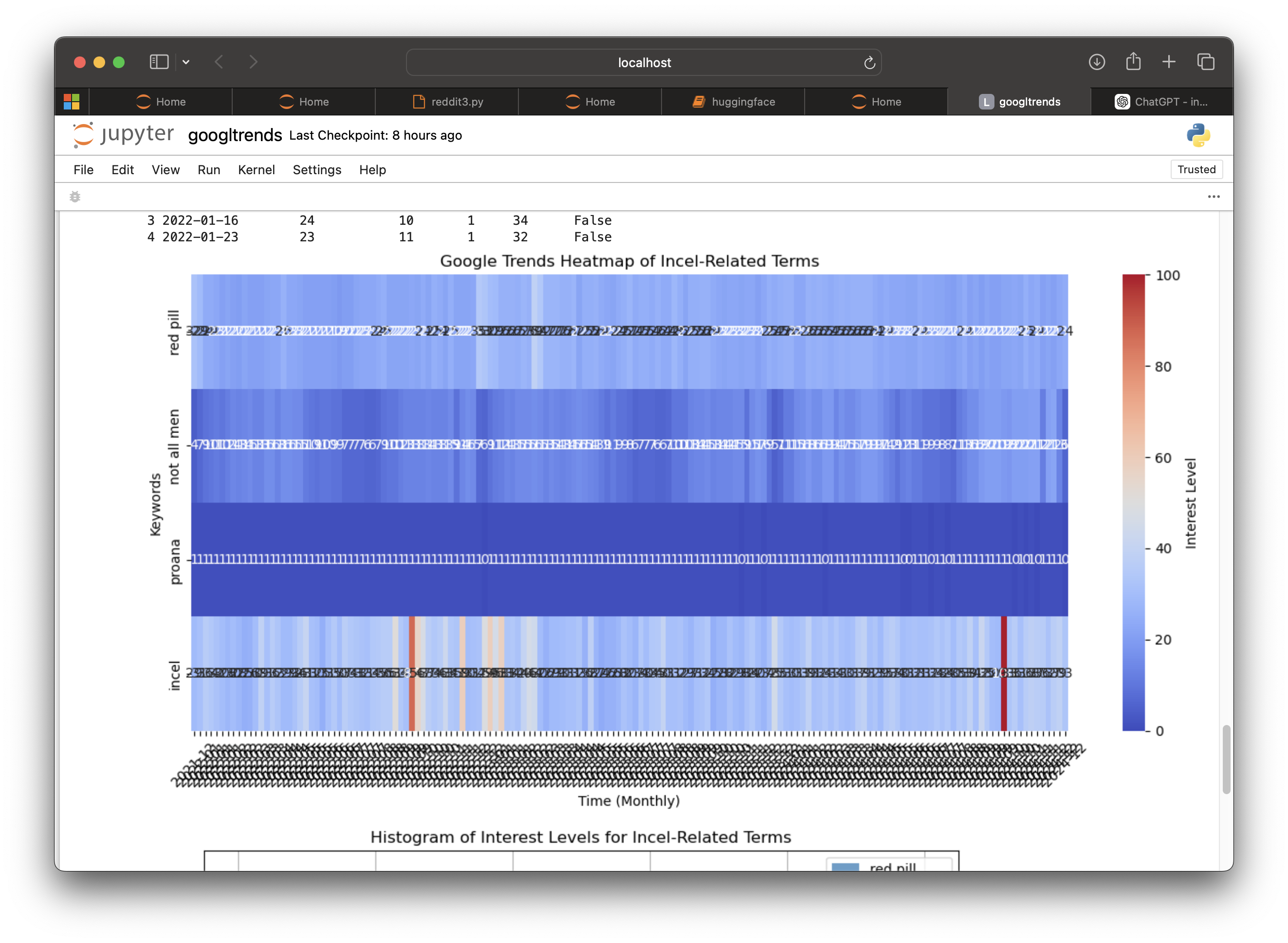Open a new tab with the plus icon
Image resolution: width=1288 pixels, height=943 pixels.
1169,62
